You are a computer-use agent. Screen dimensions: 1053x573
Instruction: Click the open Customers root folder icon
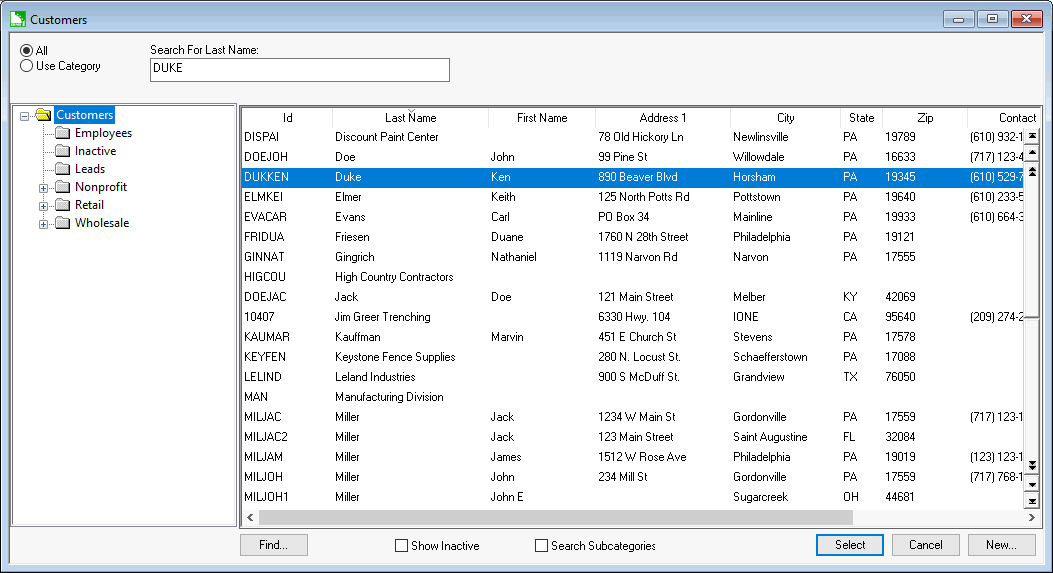[x=43, y=115]
